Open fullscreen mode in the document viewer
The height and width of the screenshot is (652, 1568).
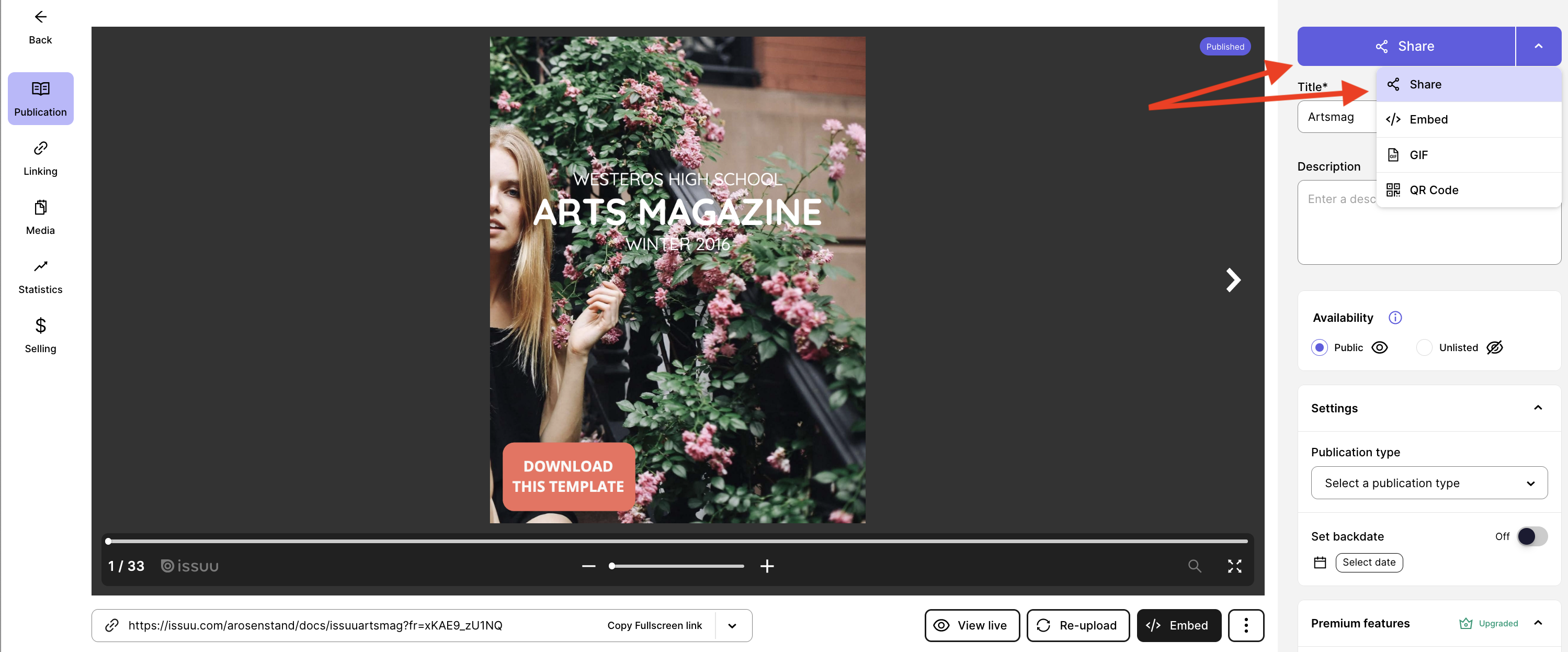[1235, 566]
